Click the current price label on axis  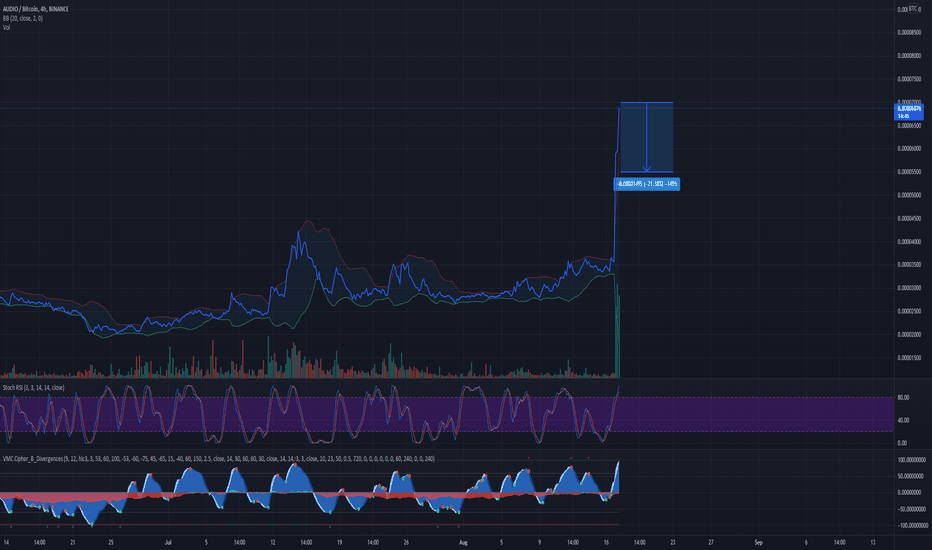click(908, 112)
